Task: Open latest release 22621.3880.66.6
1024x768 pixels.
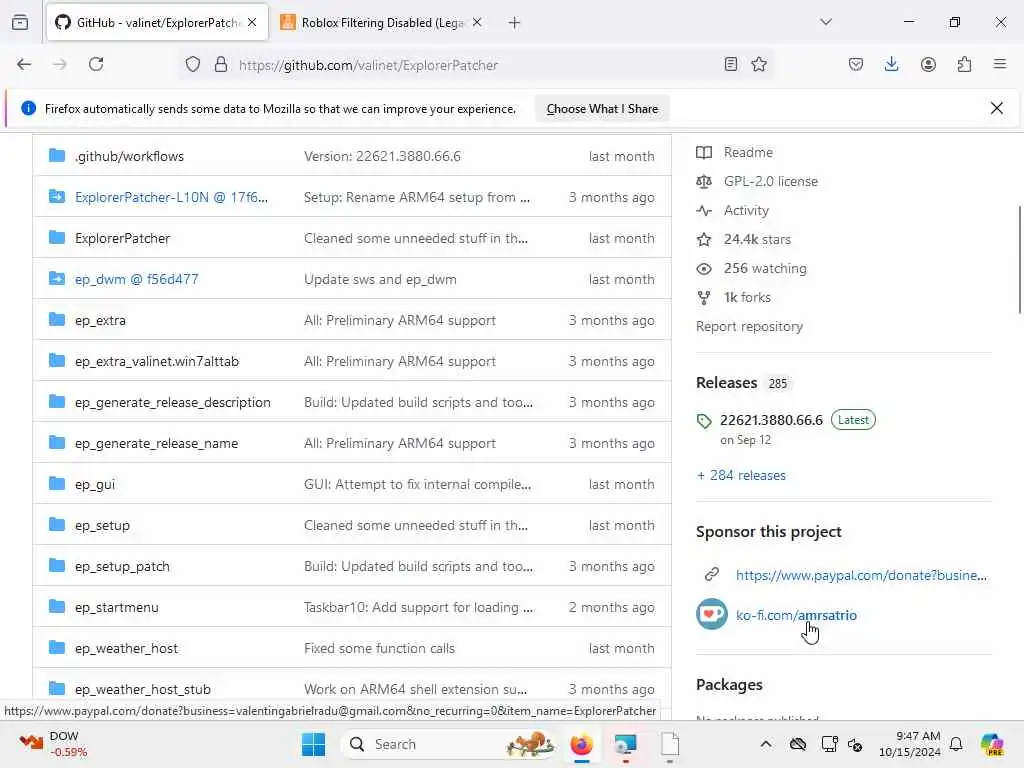Action: (x=771, y=420)
